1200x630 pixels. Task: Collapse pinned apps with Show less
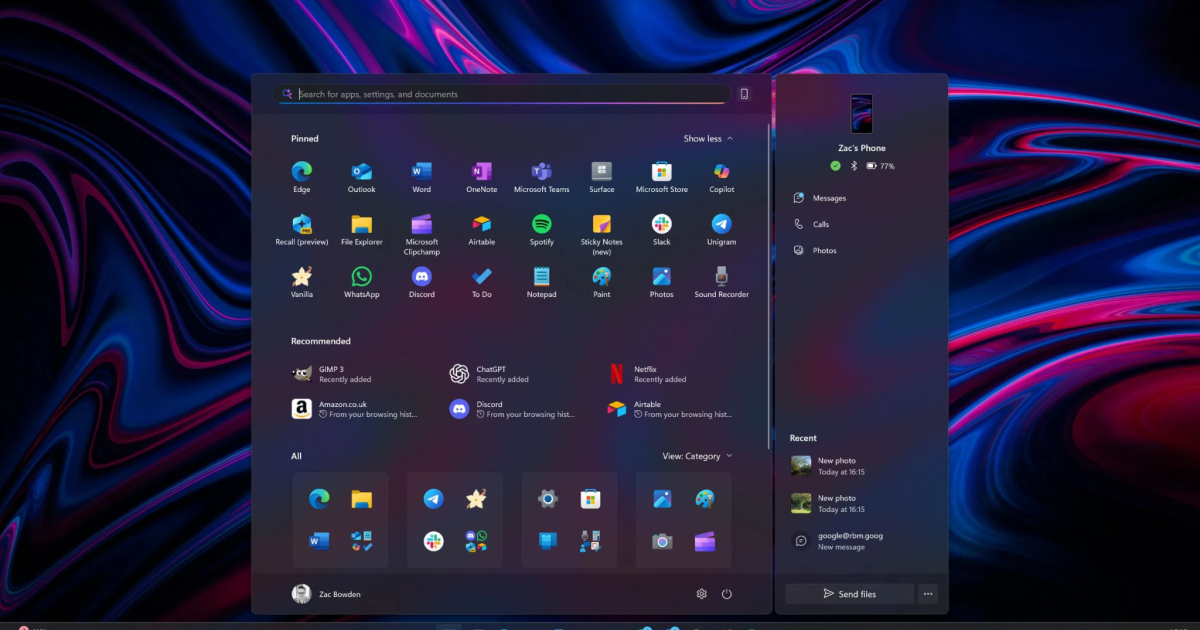click(x=708, y=139)
